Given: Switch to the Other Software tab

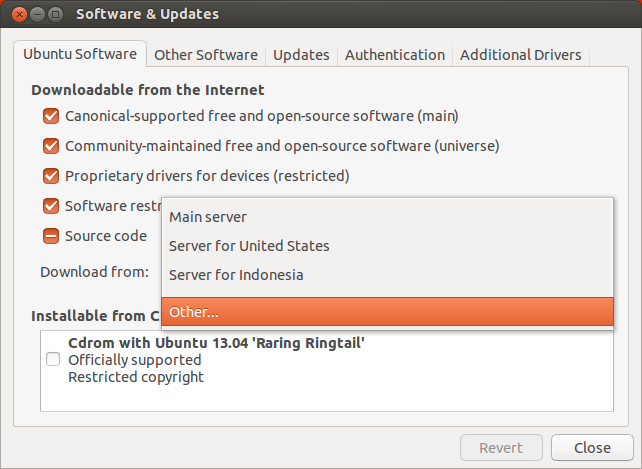Looking at the screenshot, I should point(206,55).
